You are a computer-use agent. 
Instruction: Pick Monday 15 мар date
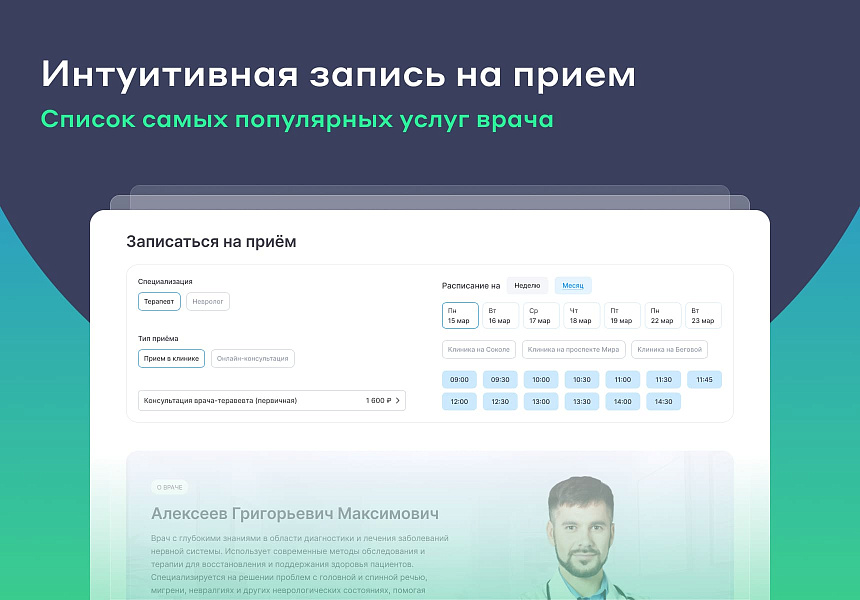point(460,316)
